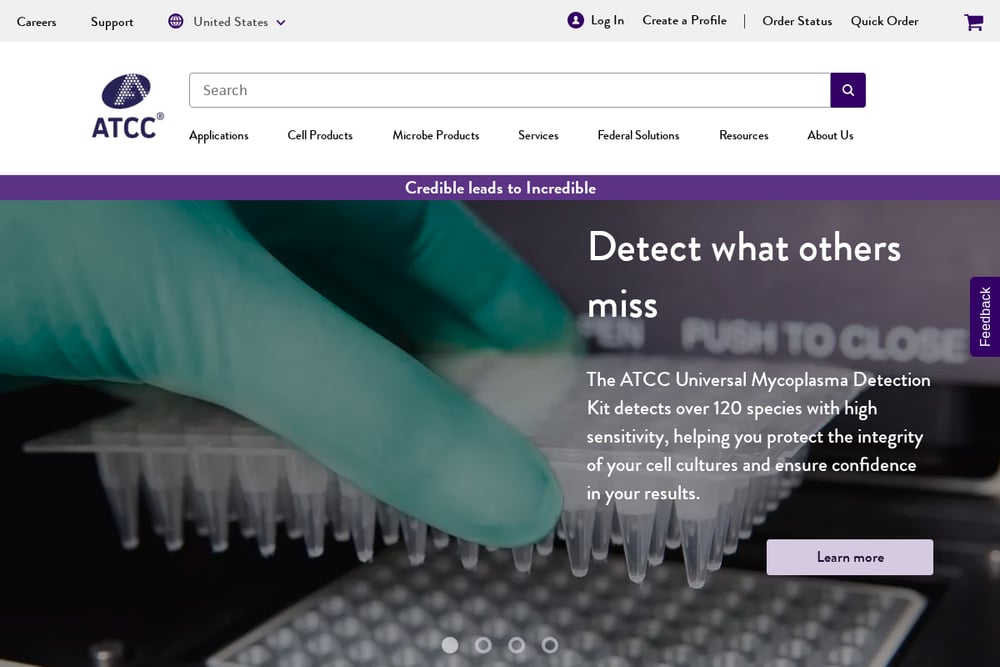Open the Quick Order link

pyautogui.click(x=885, y=21)
